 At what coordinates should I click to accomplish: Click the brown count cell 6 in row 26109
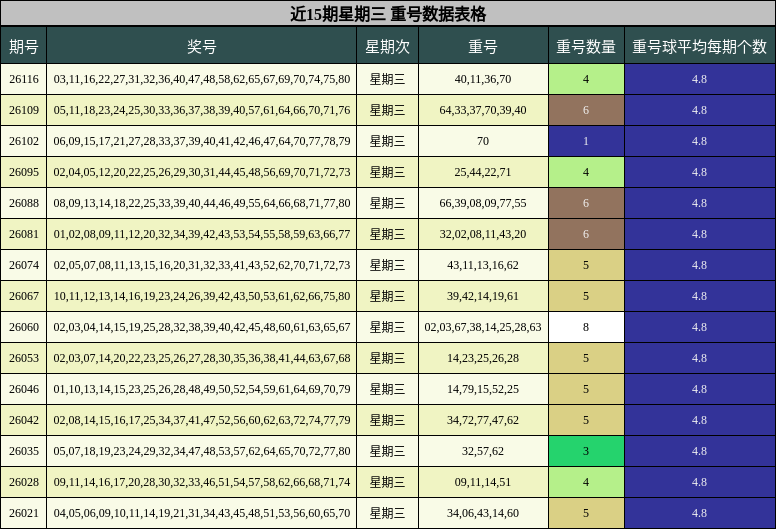pos(586,110)
